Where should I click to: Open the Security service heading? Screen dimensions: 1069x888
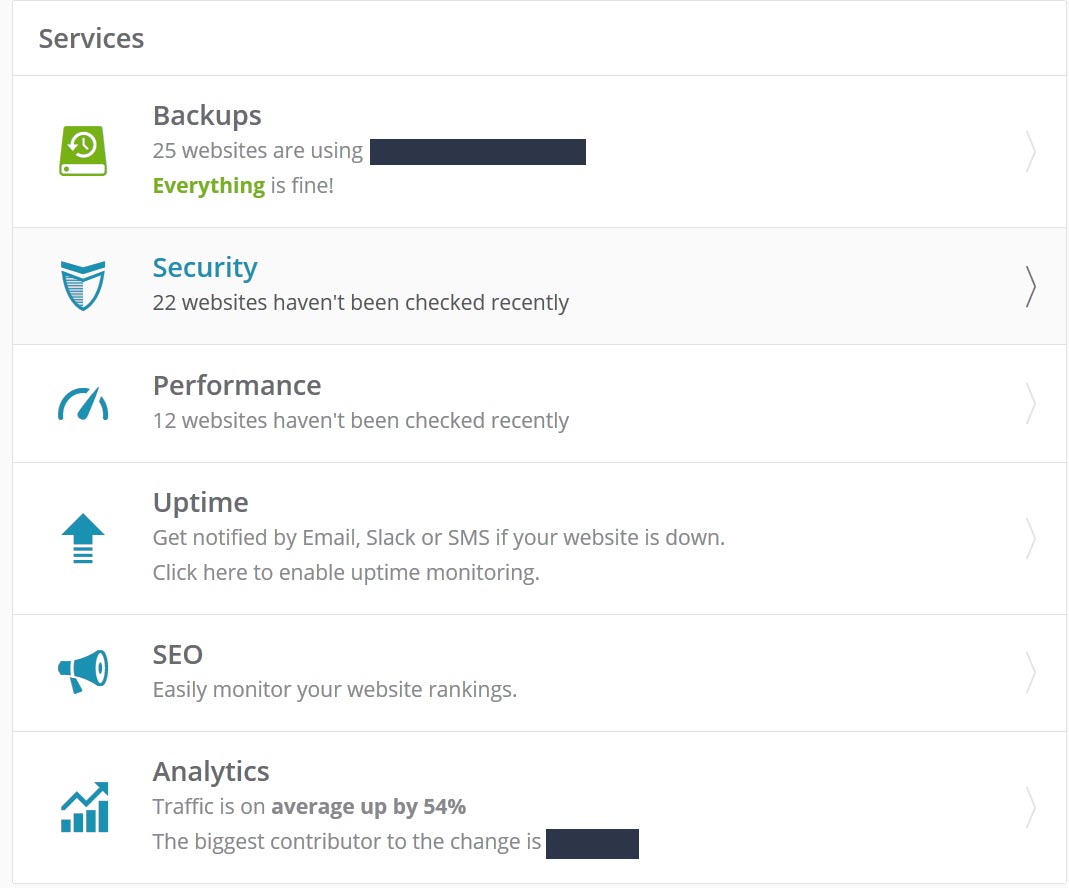[205, 268]
